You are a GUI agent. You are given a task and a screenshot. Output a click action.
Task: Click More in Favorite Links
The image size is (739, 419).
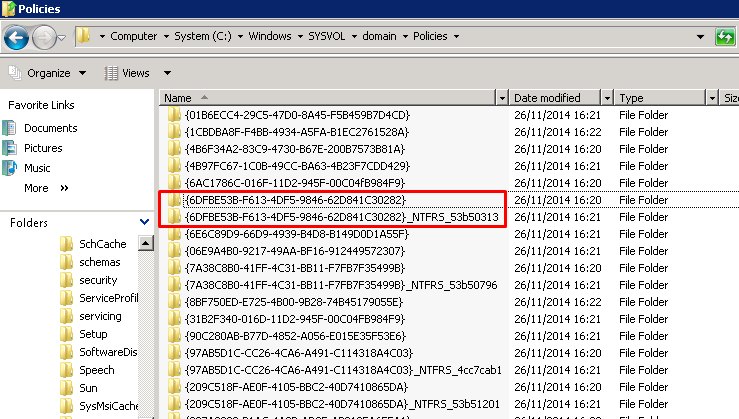[x=37, y=188]
